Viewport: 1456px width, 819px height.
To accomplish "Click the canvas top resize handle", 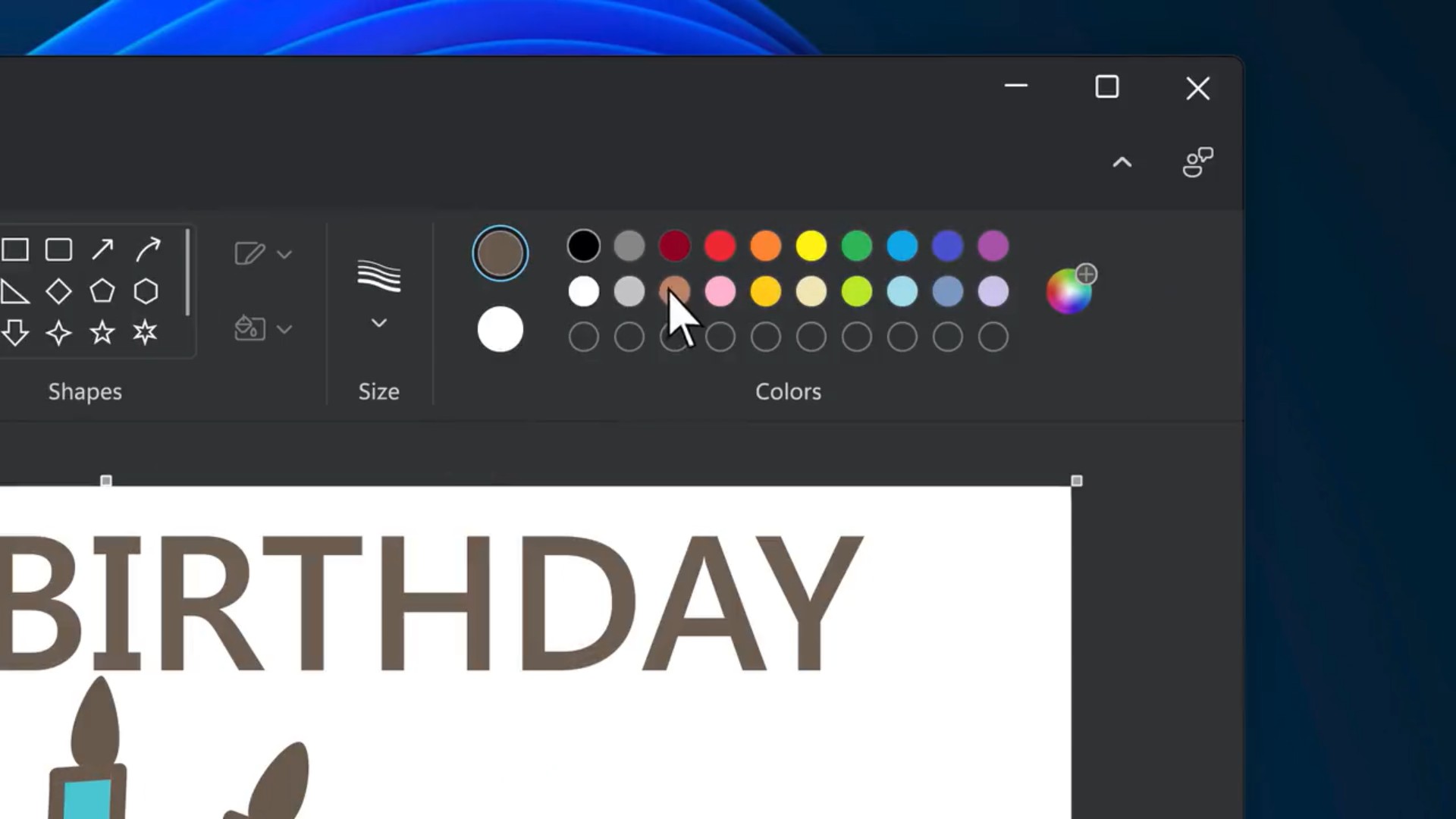I will coord(106,481).
